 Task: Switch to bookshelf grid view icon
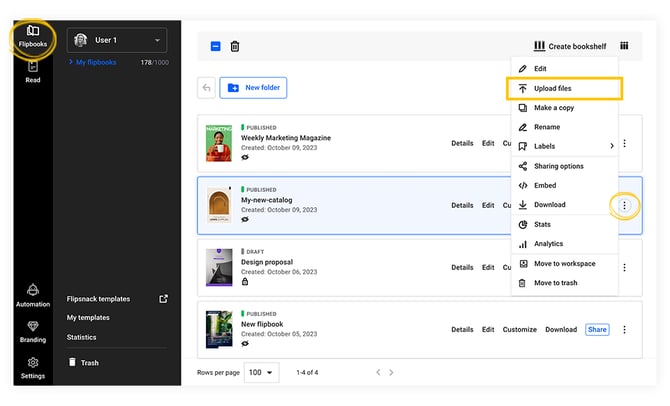tap(624, 46)
